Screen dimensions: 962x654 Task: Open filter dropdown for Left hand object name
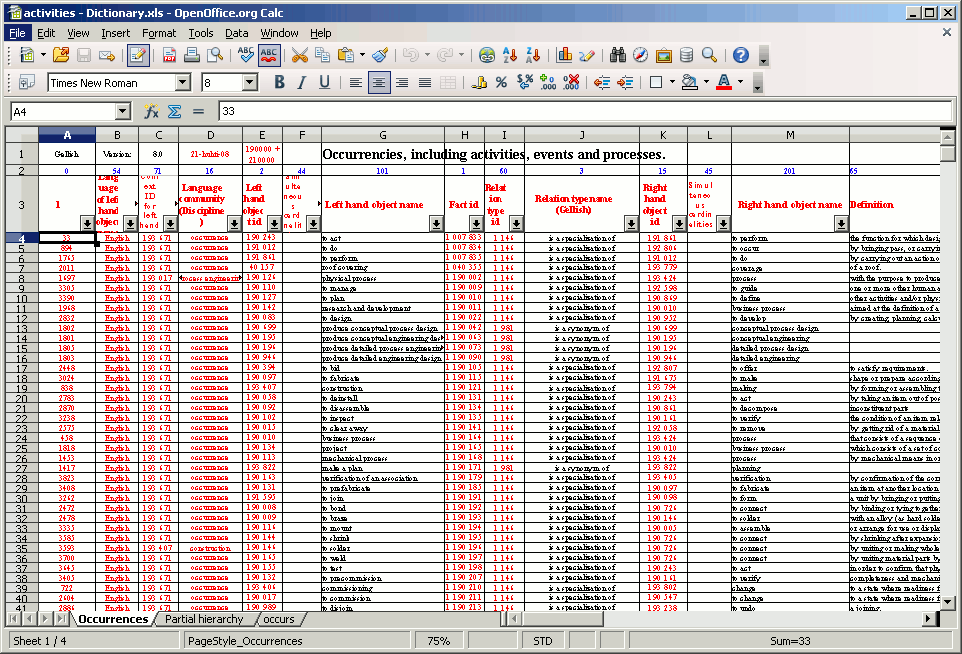436,224
